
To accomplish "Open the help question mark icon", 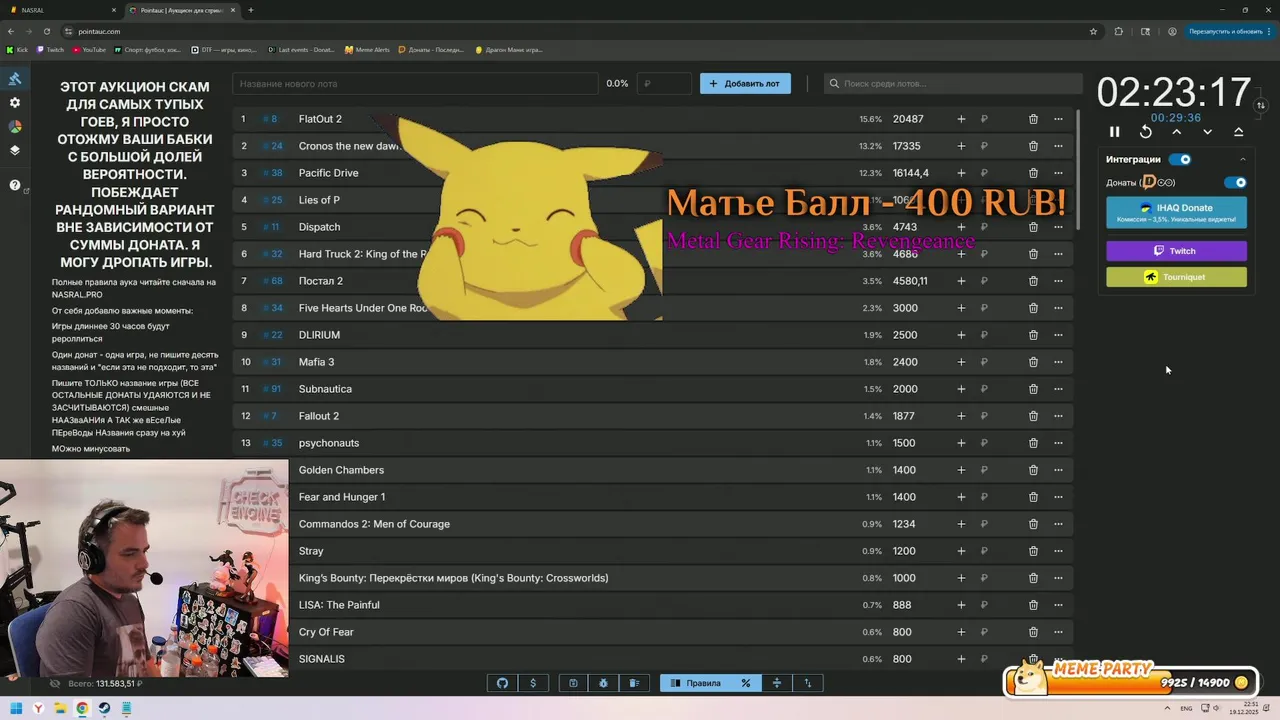I will tap(15, 185).
